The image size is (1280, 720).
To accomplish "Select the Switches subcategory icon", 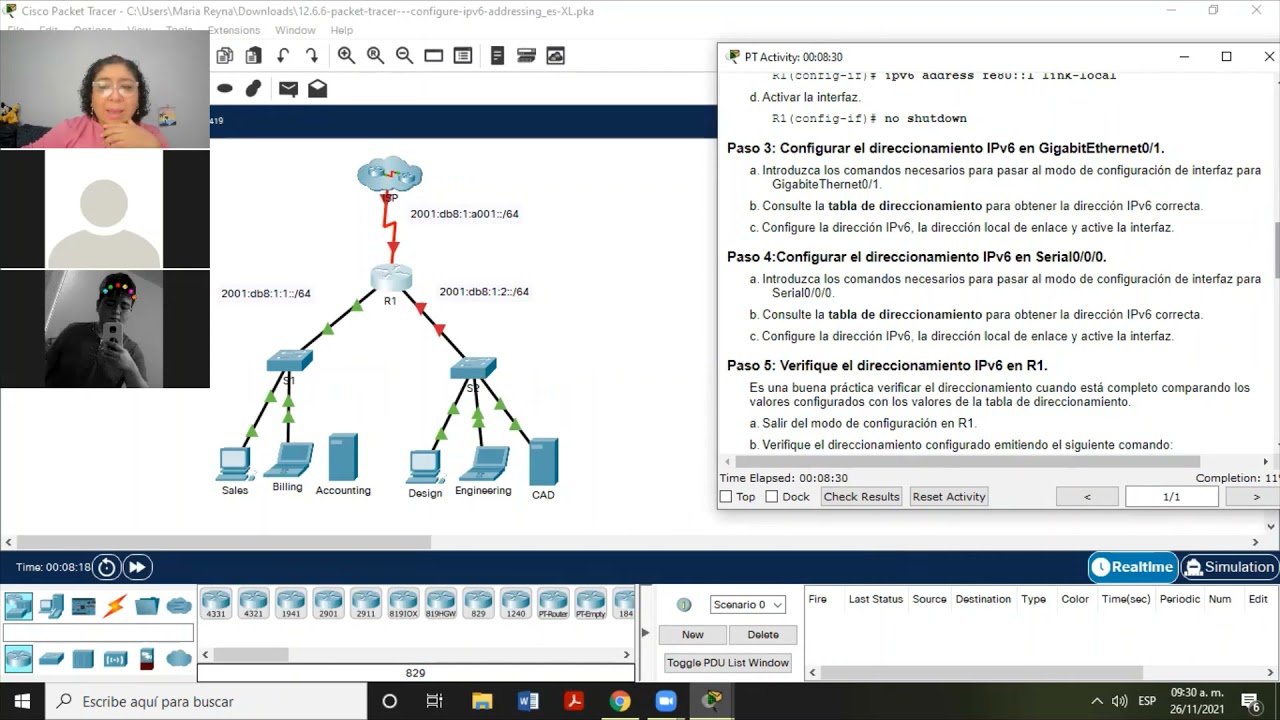I will click(x=51, y=658).
